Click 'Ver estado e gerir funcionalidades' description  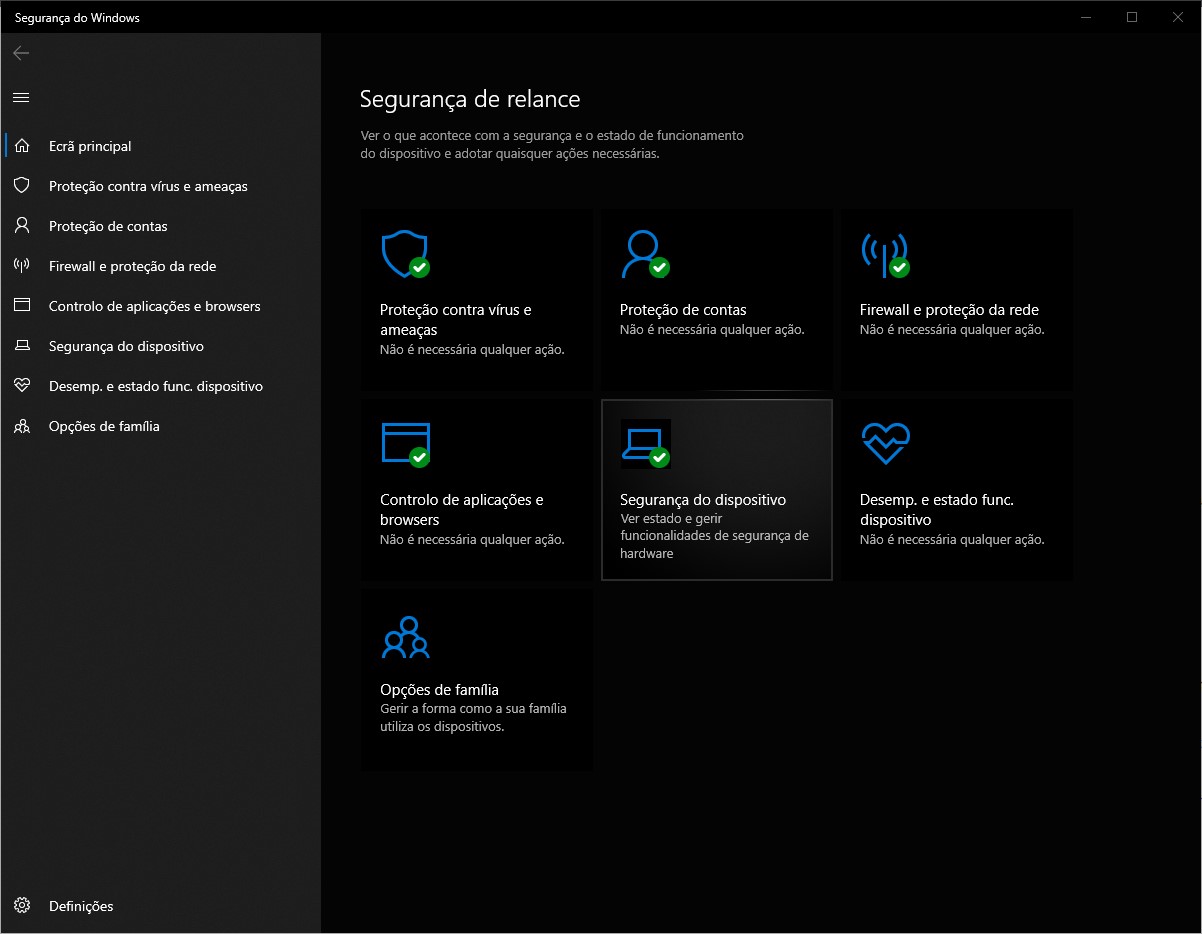point(714,536)
